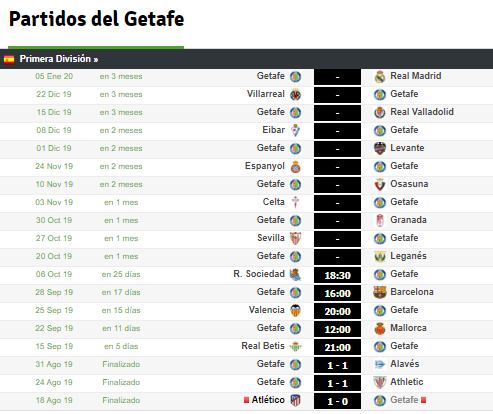Image resolution: width=493 pixels, height=414 pixels.
Task: Click the Real Valladolid crest icon
Action: click(380, 113)
